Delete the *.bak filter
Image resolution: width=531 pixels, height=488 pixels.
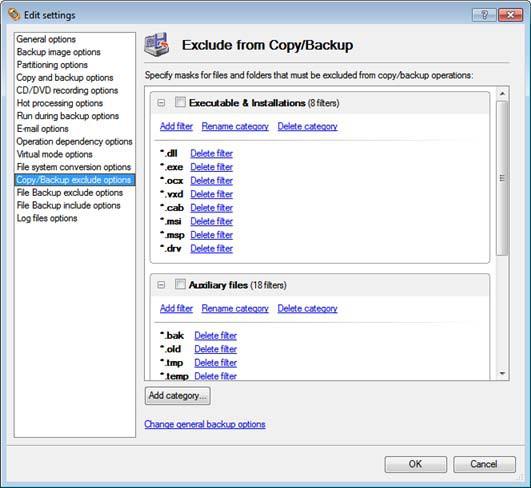pyautogui.click(x=216, y=336)
